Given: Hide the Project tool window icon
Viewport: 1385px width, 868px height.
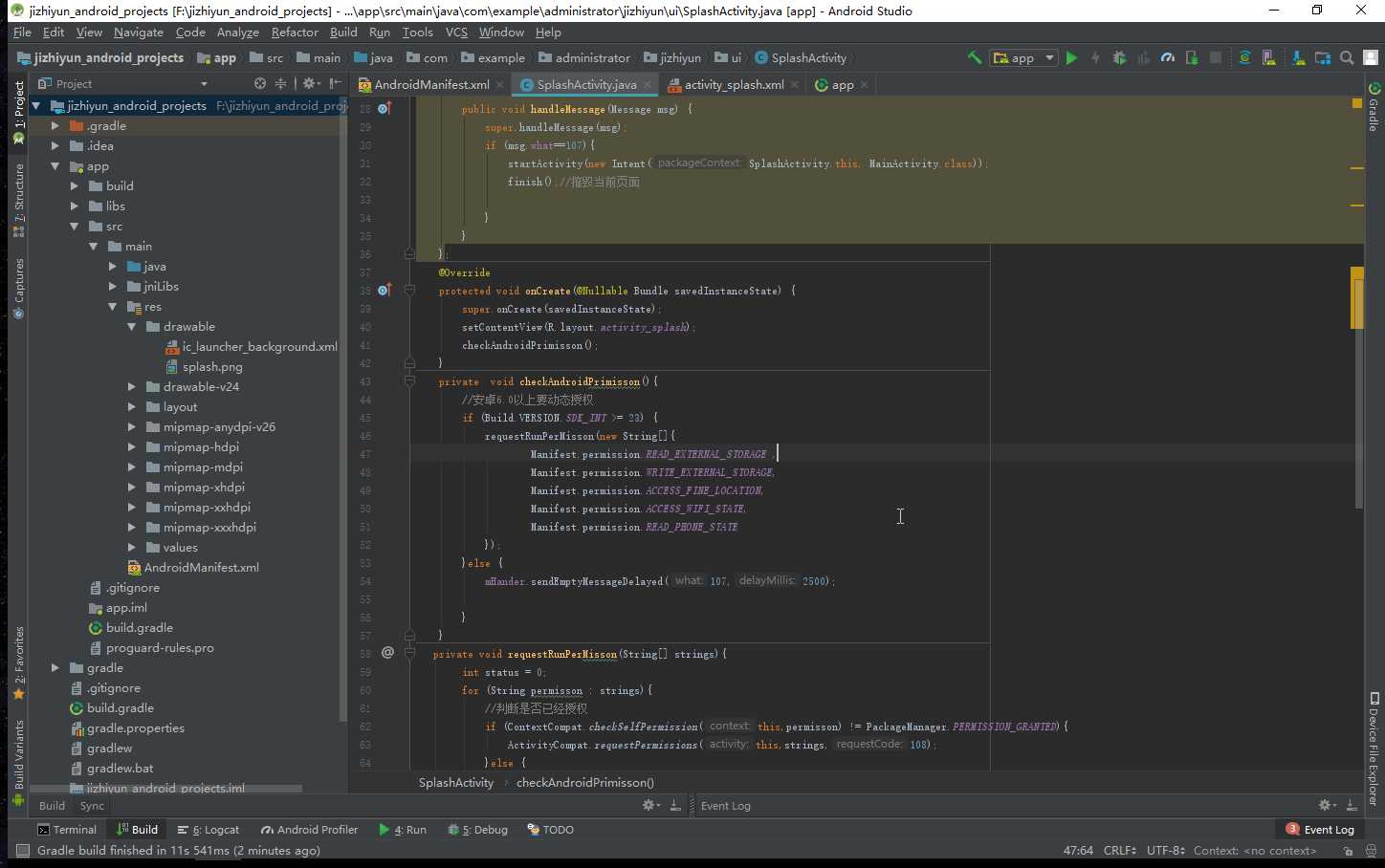Looking at the screenshot, I should [335, 83].
